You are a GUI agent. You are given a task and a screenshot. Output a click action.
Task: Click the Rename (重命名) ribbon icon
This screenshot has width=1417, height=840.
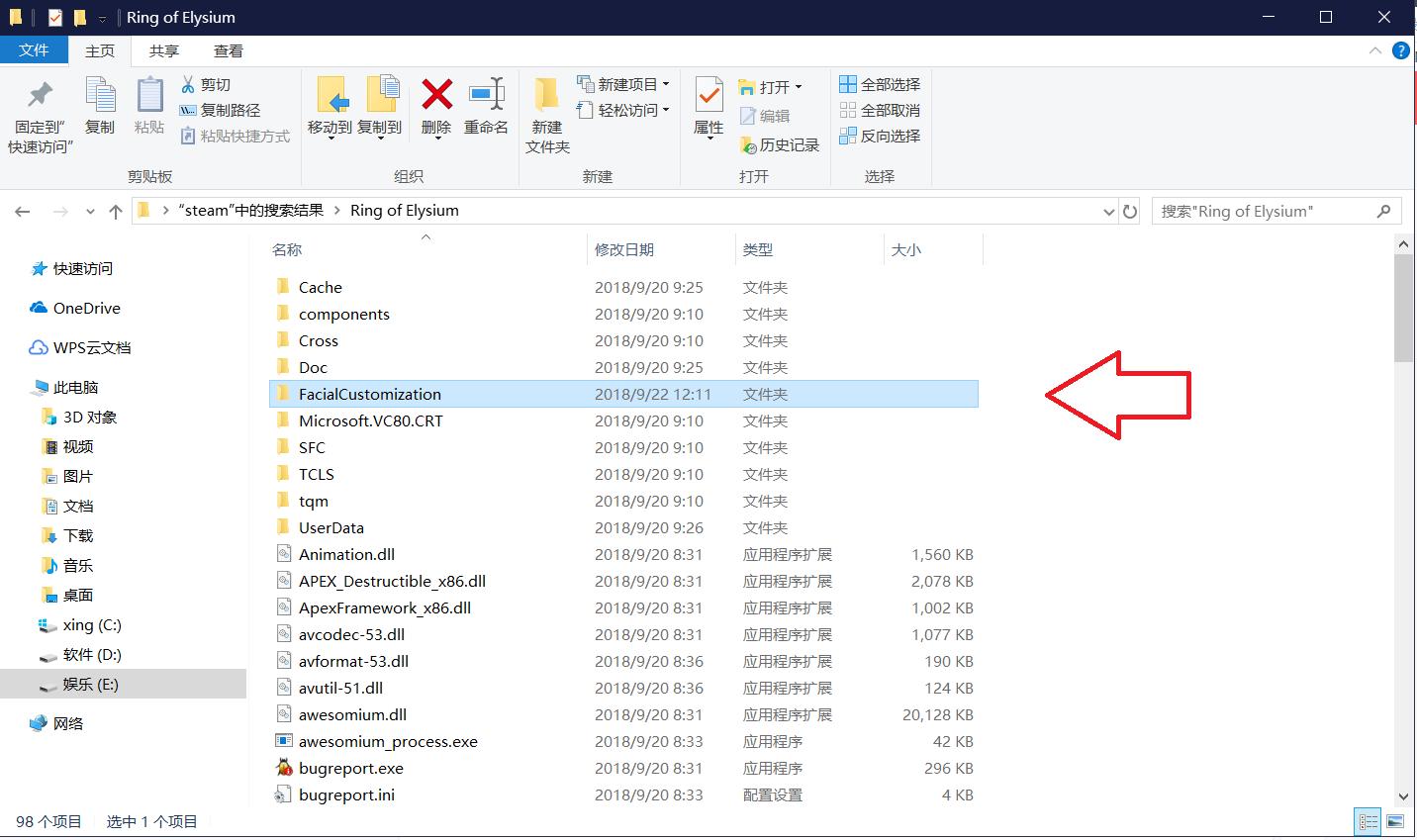click(486, 96)
